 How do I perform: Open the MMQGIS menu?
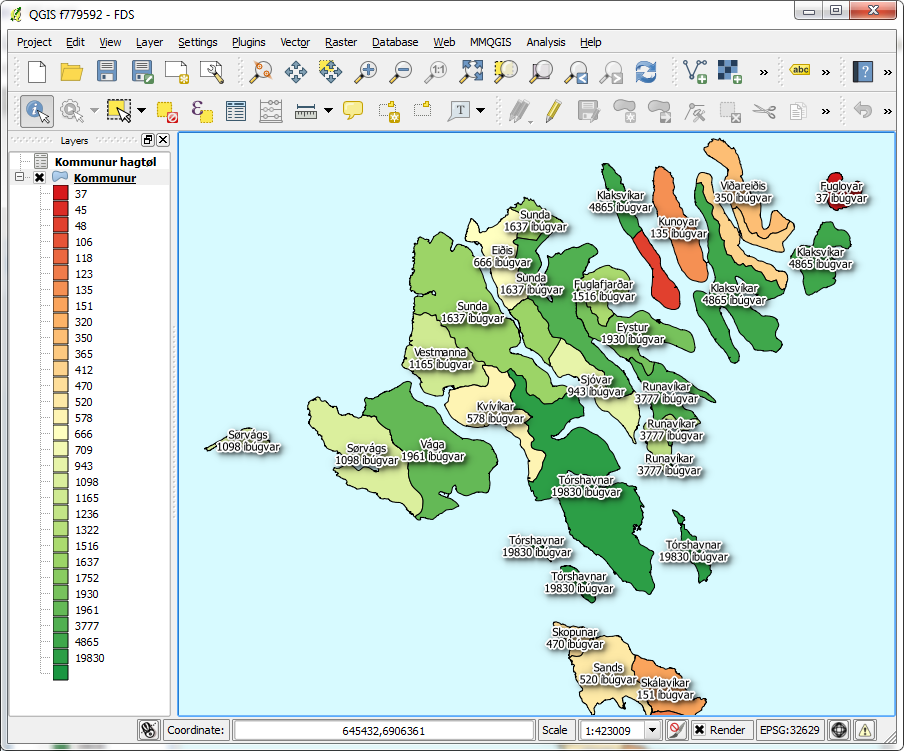pos(490,42)
